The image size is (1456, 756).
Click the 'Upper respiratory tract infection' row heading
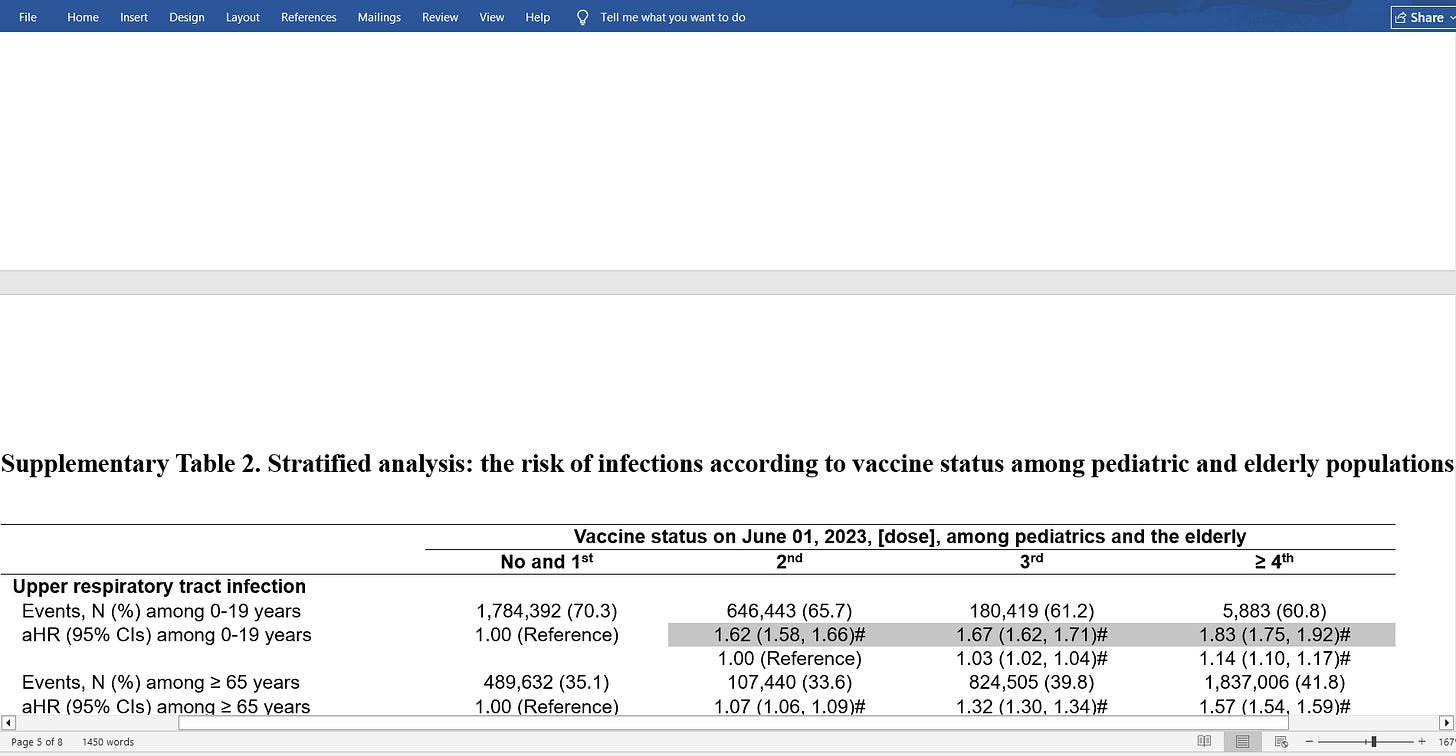pyautogui.click(x=159, y=587)
